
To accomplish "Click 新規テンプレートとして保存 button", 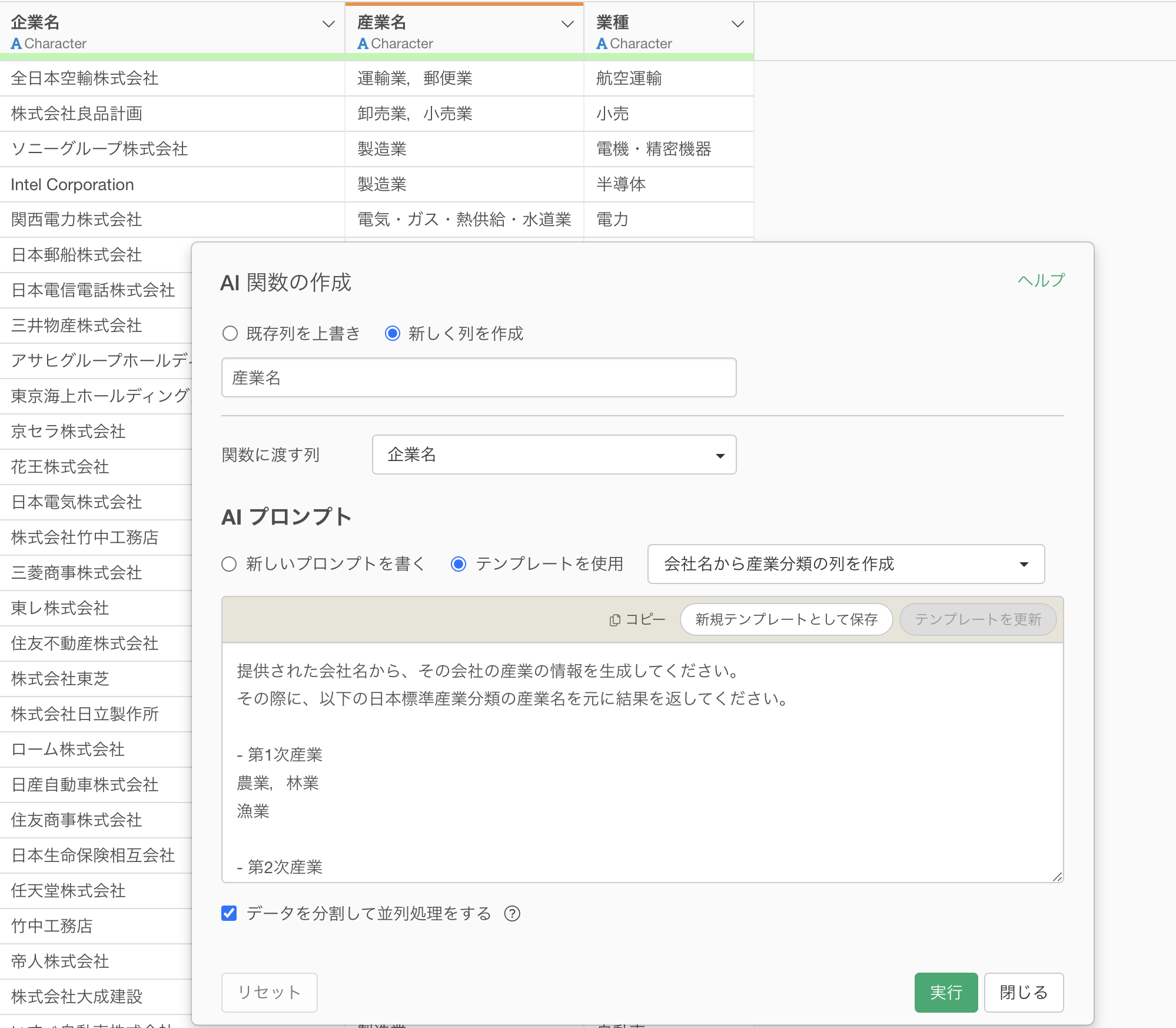I will click(x=786, y=619).
